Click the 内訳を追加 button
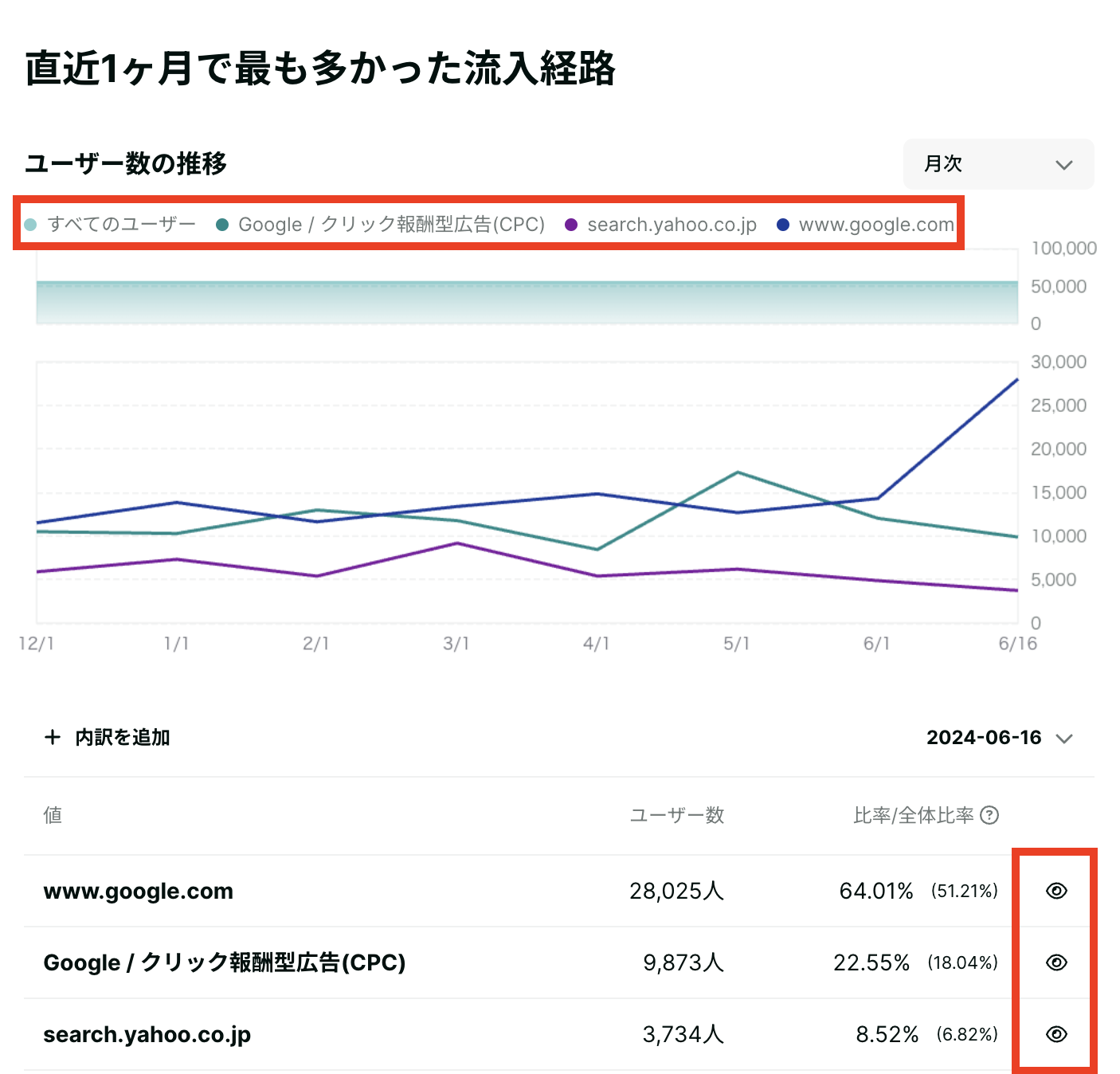 [108, 738]
